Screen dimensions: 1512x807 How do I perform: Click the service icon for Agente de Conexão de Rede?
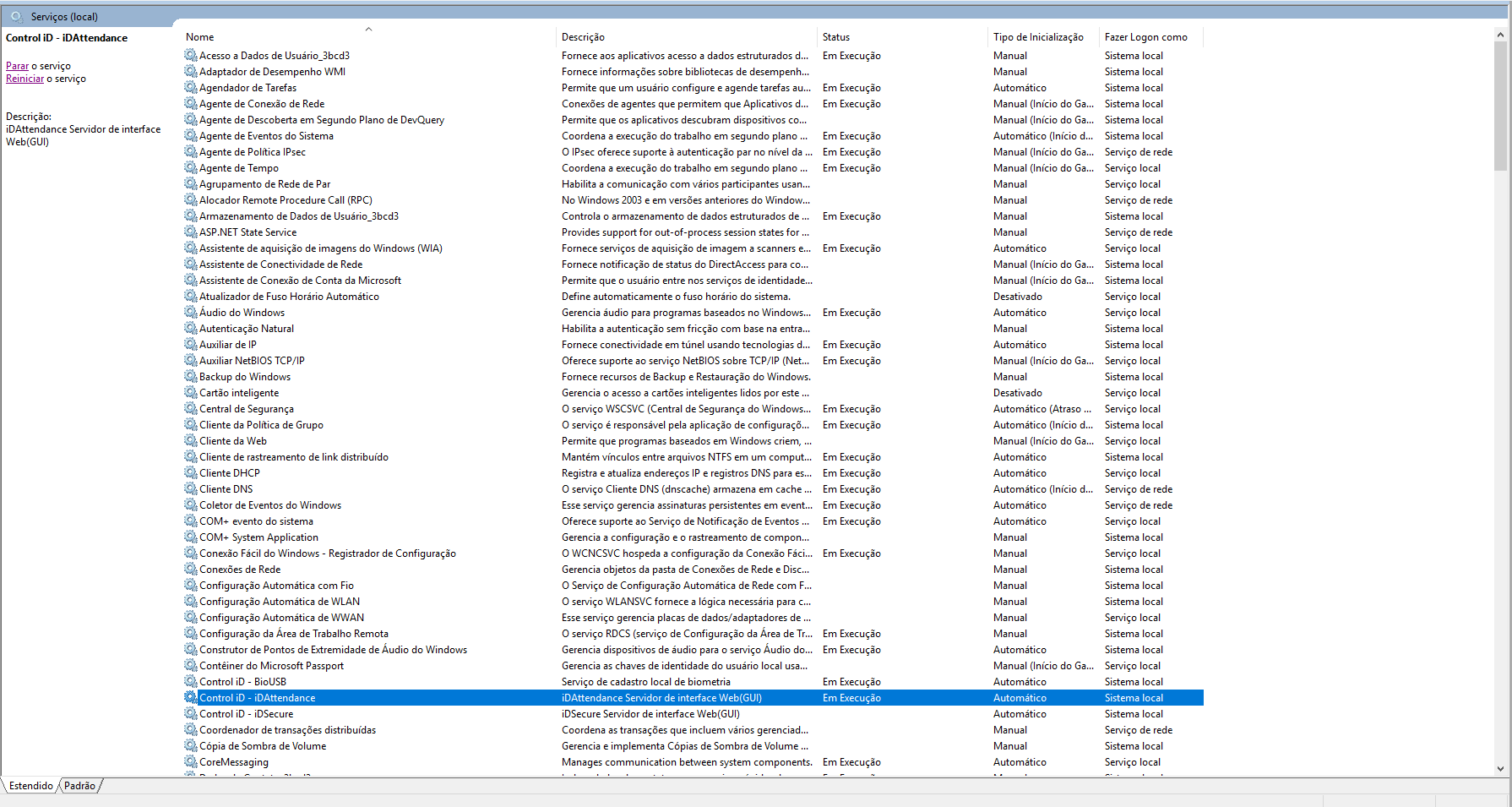click(191, 103)
